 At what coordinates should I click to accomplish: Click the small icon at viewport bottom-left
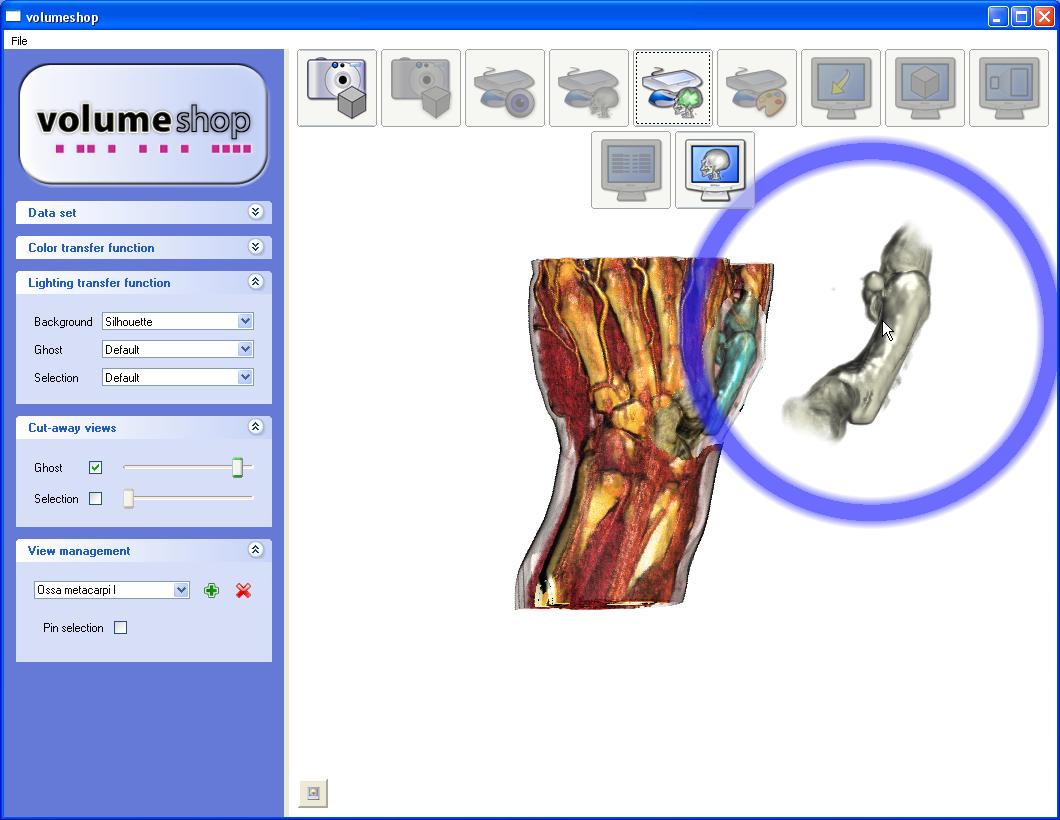click(x=313, y=793)
